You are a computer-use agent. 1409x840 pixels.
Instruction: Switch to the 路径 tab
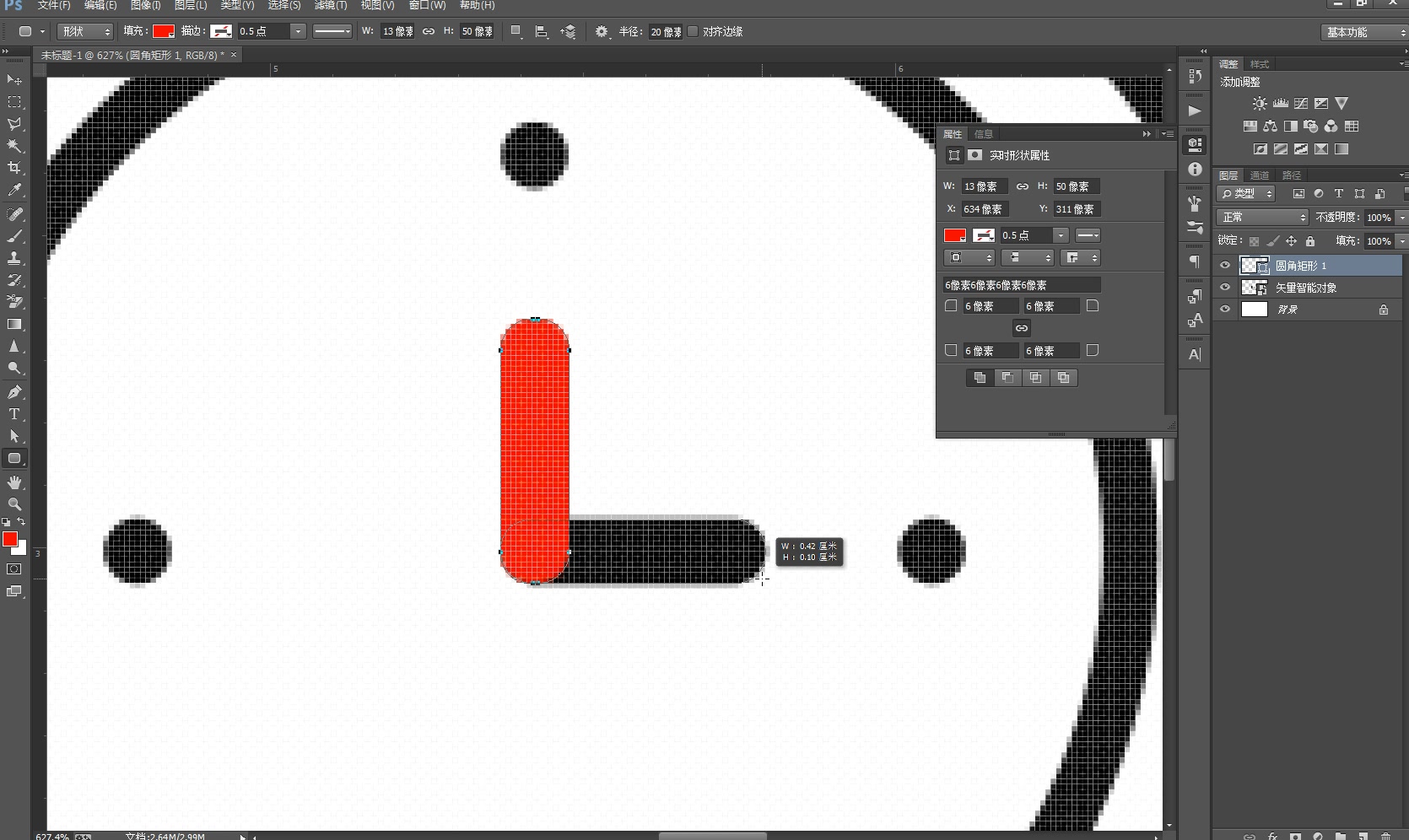pyautogui.click(x=1292, y=175)
